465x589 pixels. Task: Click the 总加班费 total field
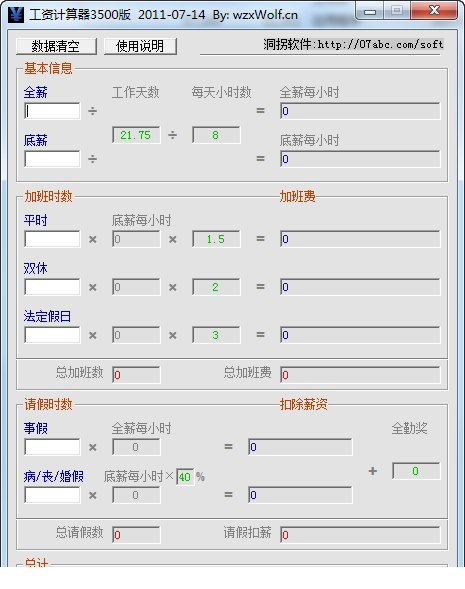(x=360, y=375)
